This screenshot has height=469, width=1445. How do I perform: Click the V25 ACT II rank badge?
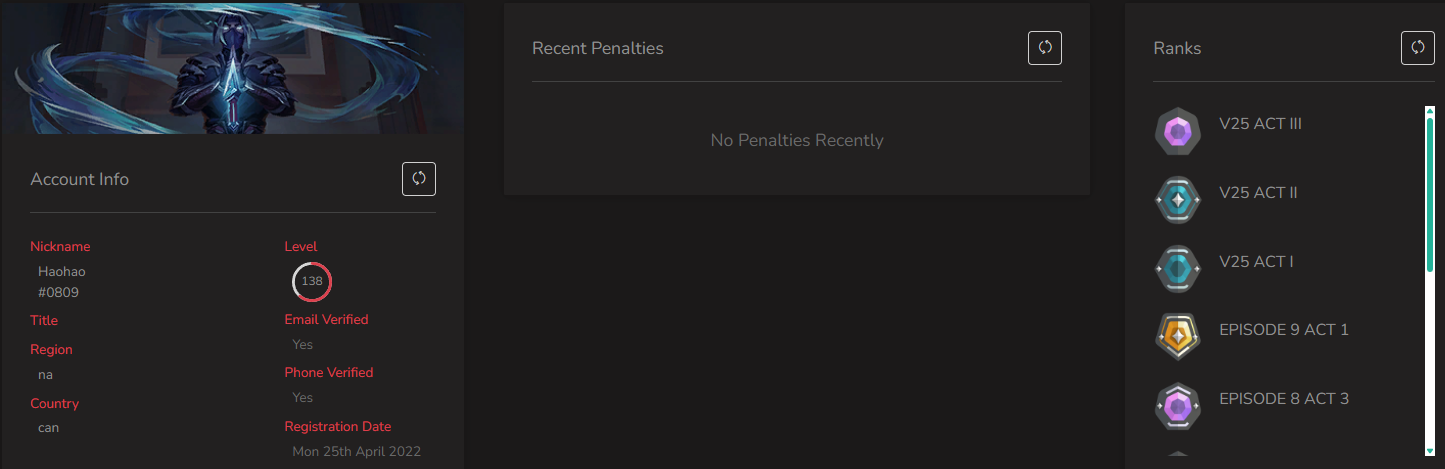click(1177, 200)
